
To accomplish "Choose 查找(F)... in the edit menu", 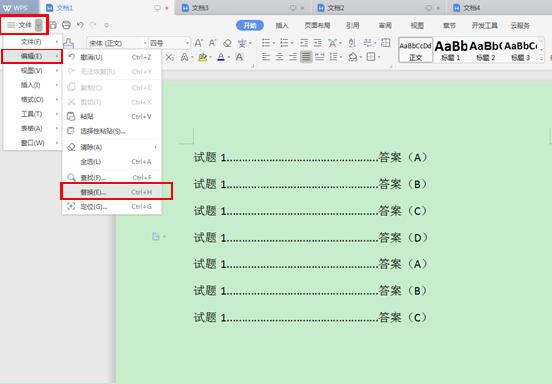I will tap(112, 177).
